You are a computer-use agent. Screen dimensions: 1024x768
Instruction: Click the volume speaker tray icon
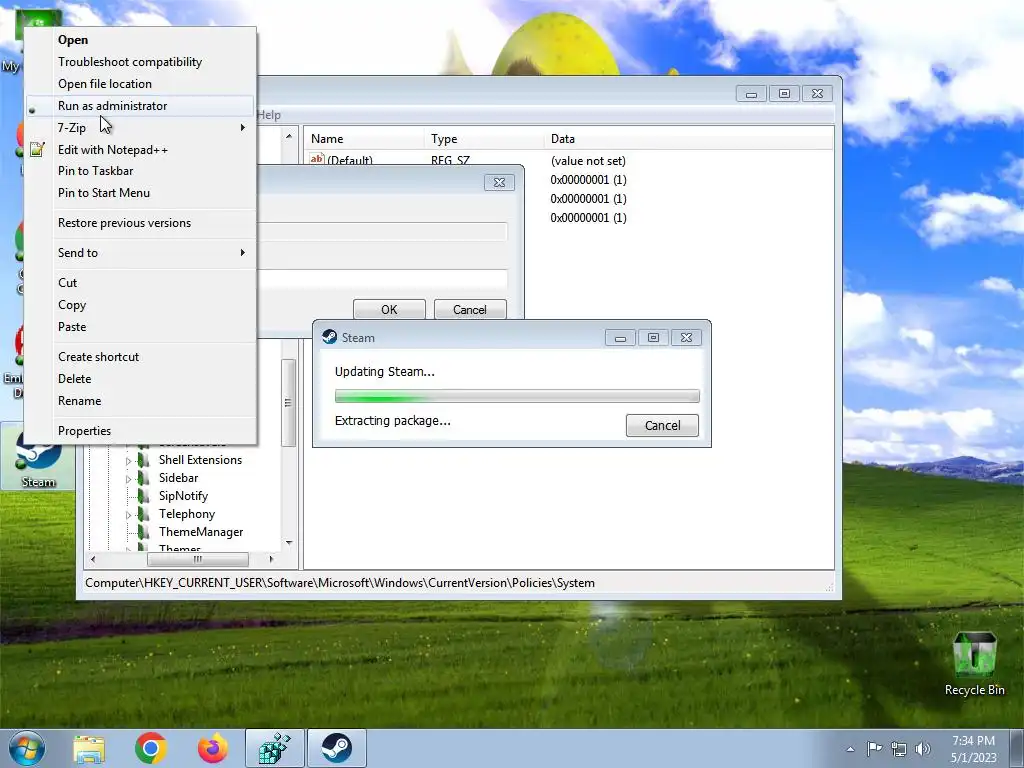pos(923,749)
